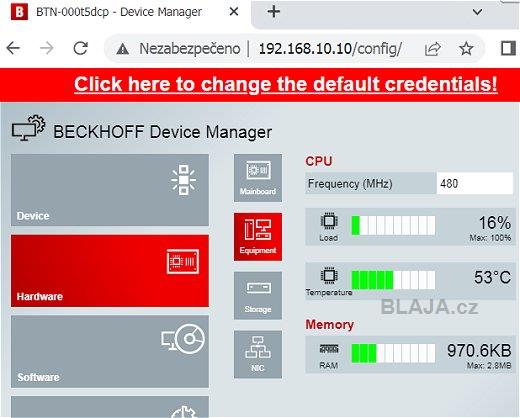Click the RAM usage bar
The image size is (520, 418).
tap(393, 353)
